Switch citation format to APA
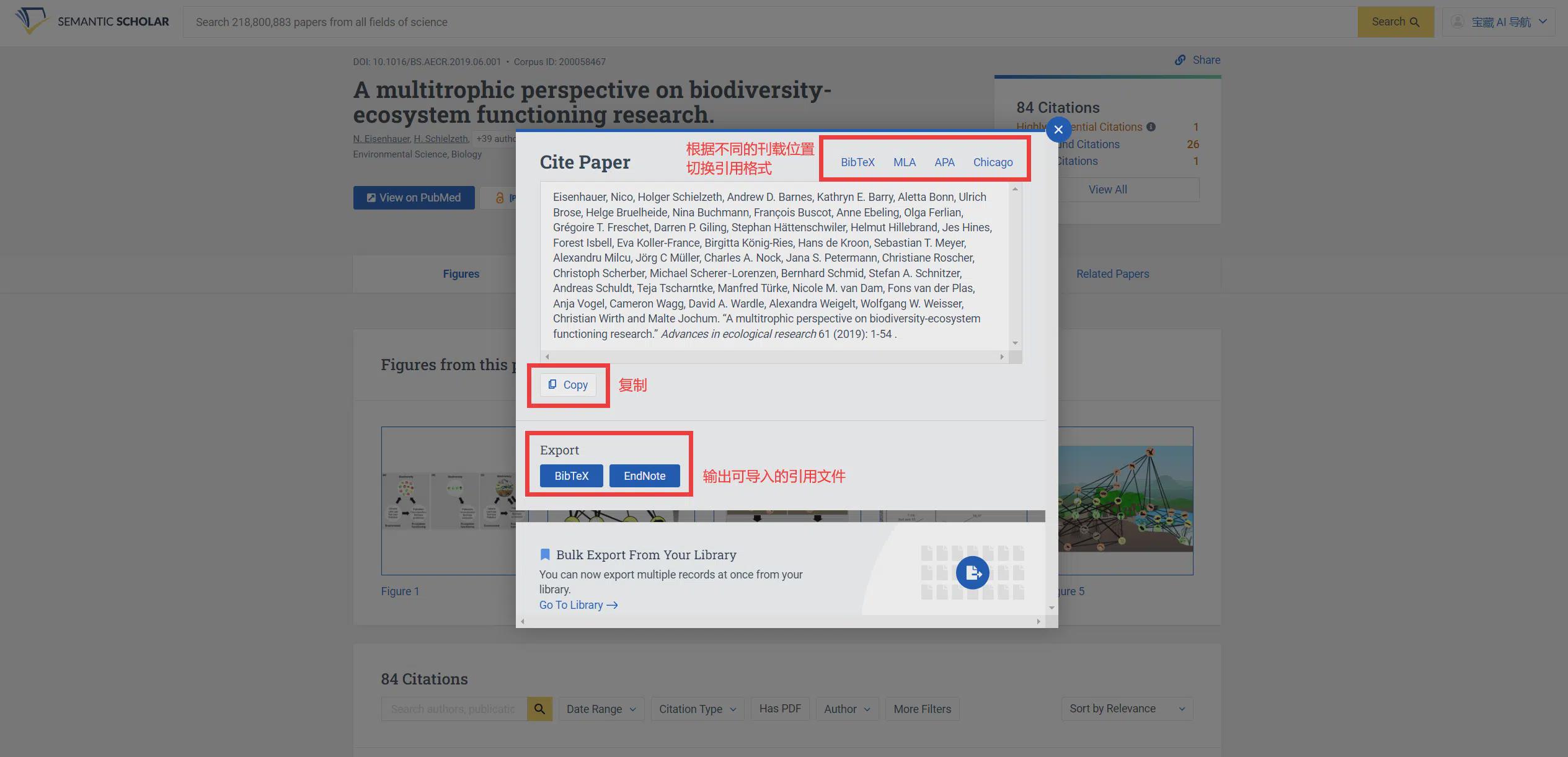Viewport: 1568px width, 757px height. tap(944, 162)
